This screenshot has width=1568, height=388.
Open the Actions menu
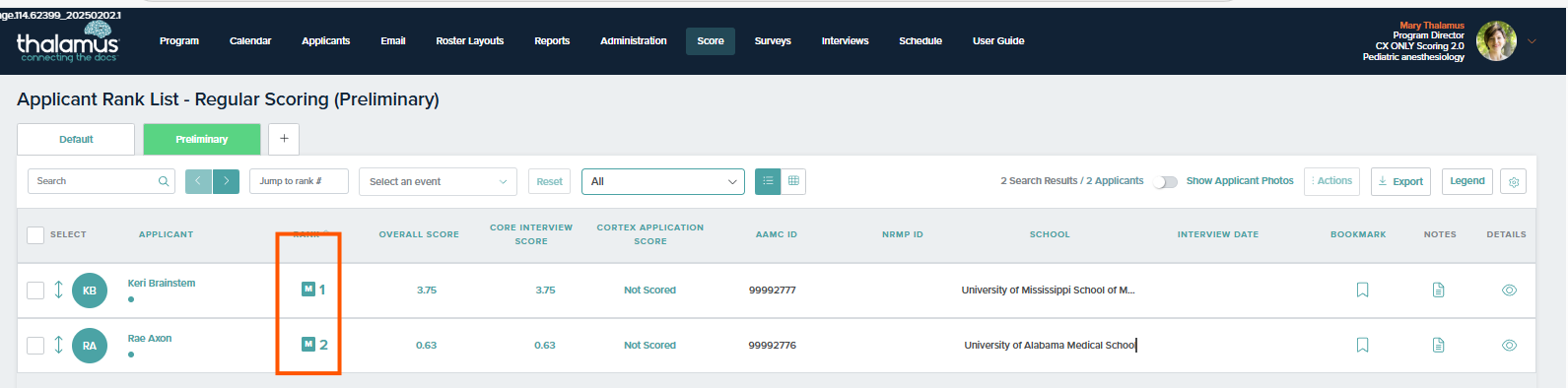click(1332, 181)
